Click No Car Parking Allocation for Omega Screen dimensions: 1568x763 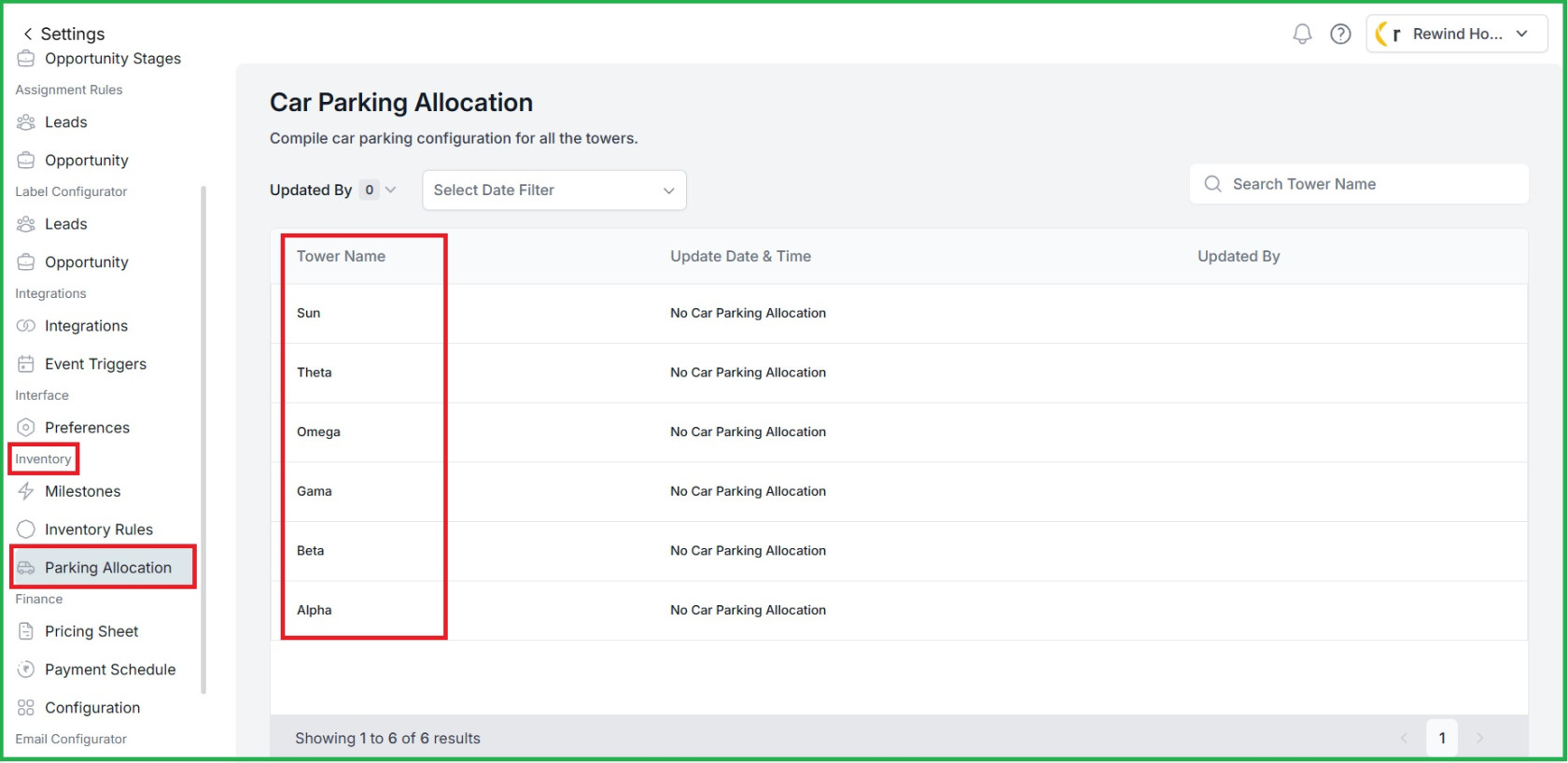click(748, 431)
